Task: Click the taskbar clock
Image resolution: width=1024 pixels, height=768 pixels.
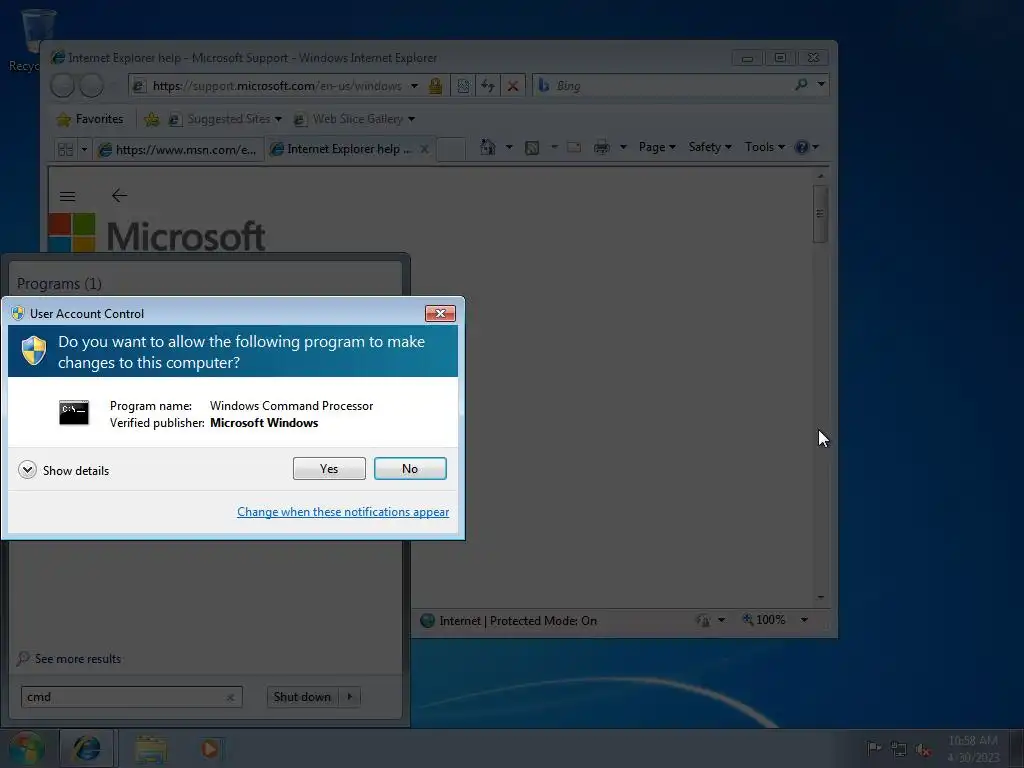Action: (x=973, y=748)
